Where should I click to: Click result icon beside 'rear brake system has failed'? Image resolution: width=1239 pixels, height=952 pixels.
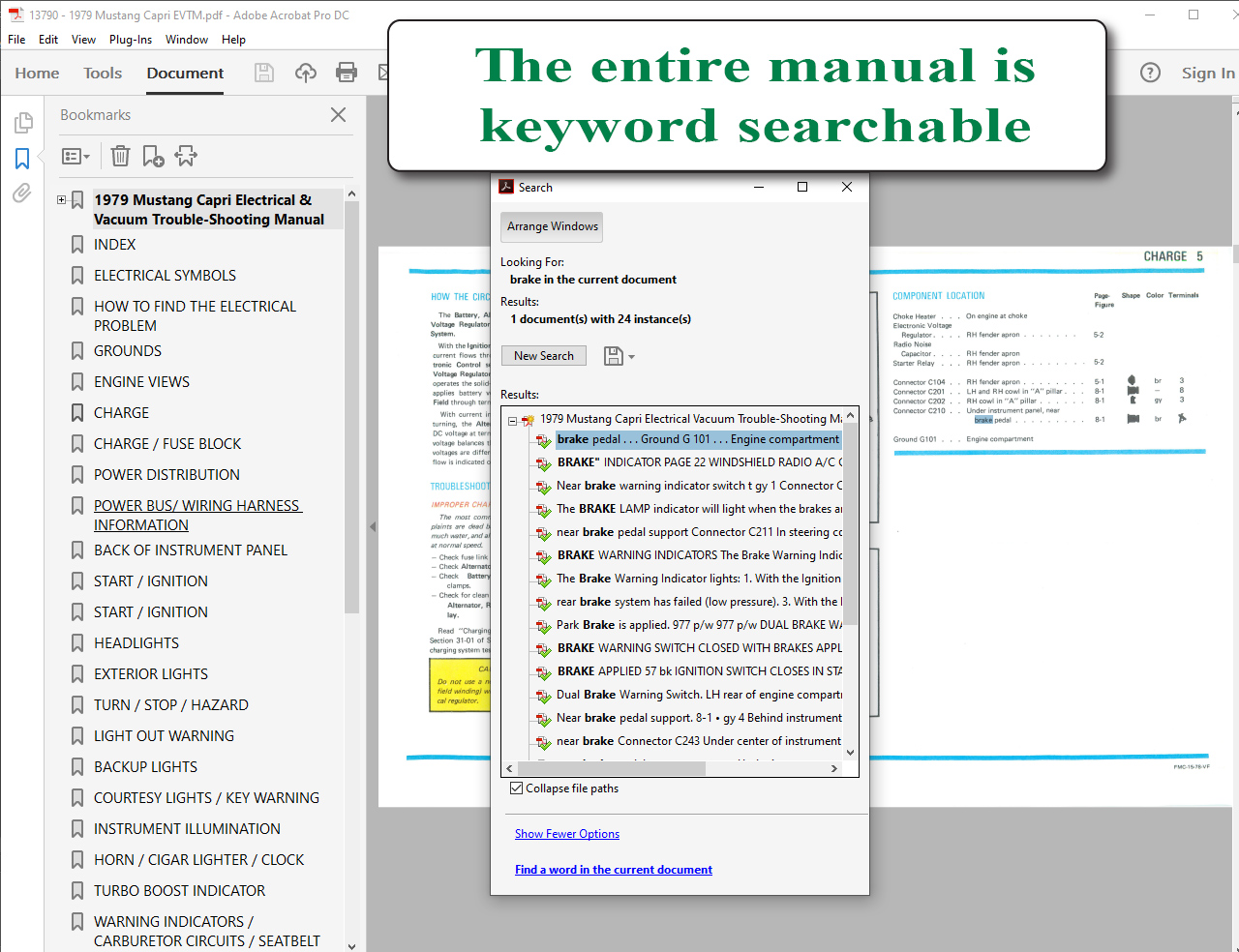(x=544, y=603)
